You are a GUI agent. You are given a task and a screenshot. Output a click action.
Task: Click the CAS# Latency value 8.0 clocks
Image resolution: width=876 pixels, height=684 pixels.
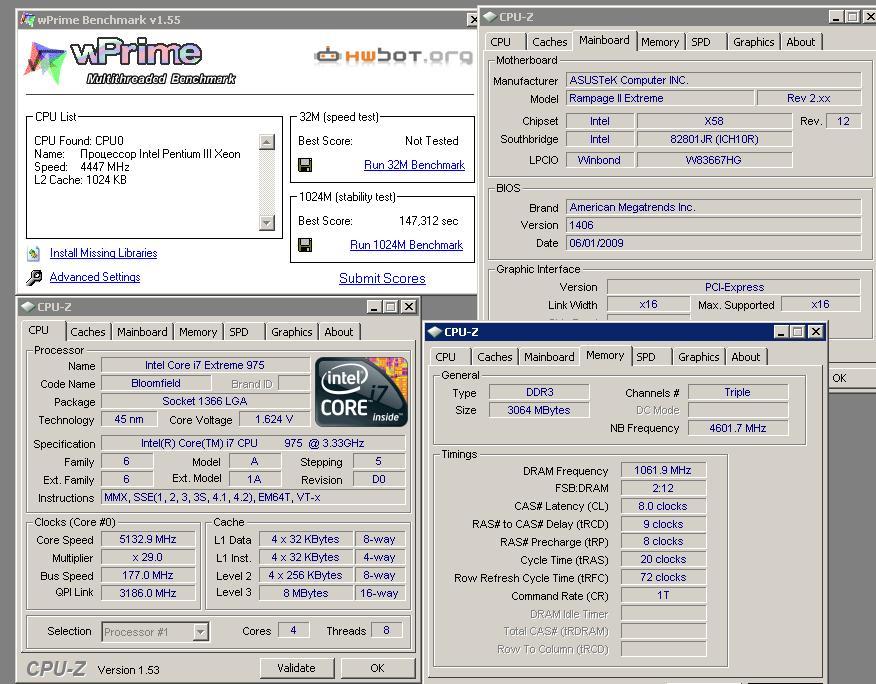pyautogui.click(x=663, y=506)
